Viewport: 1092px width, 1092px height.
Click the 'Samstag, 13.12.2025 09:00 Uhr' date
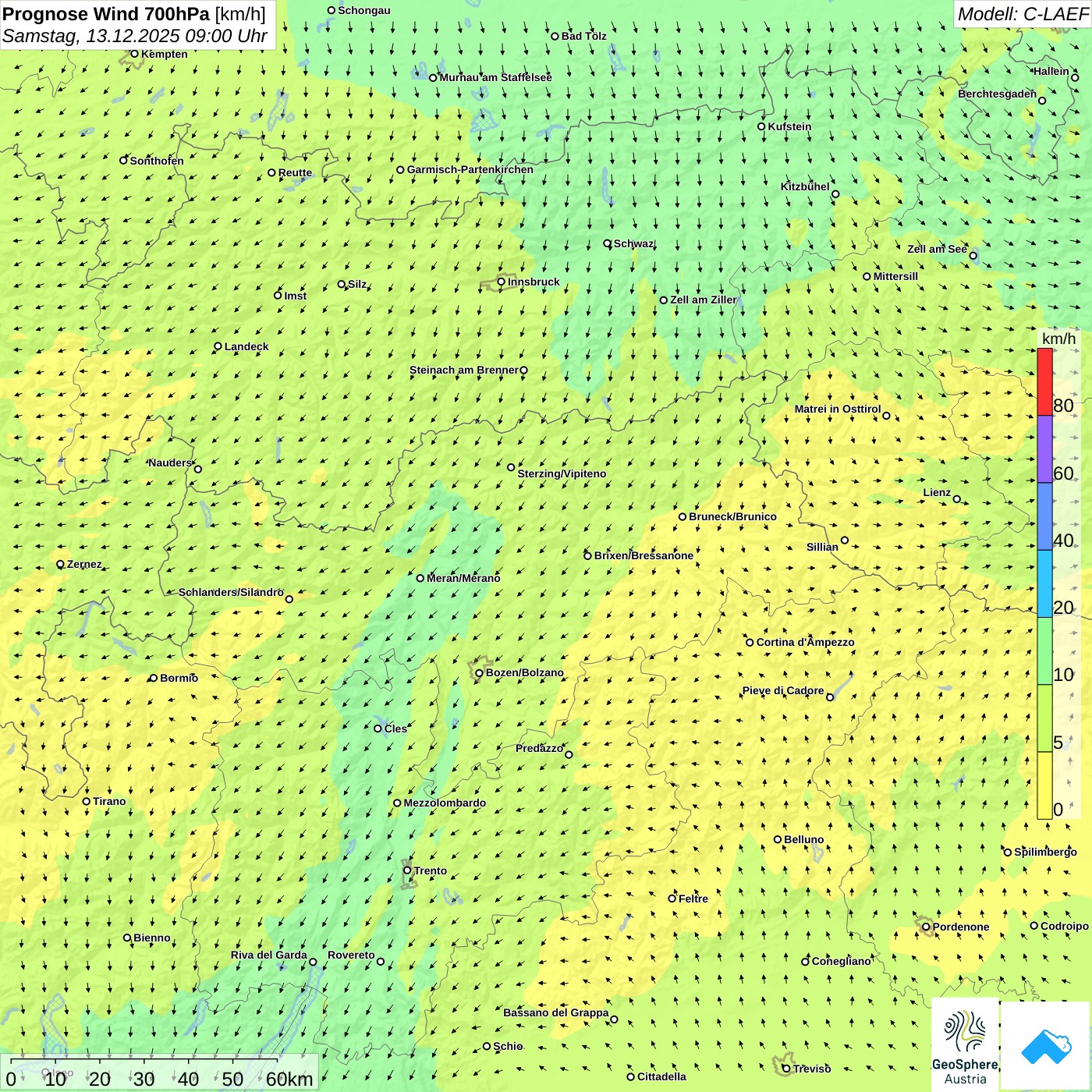coord(135,36)
